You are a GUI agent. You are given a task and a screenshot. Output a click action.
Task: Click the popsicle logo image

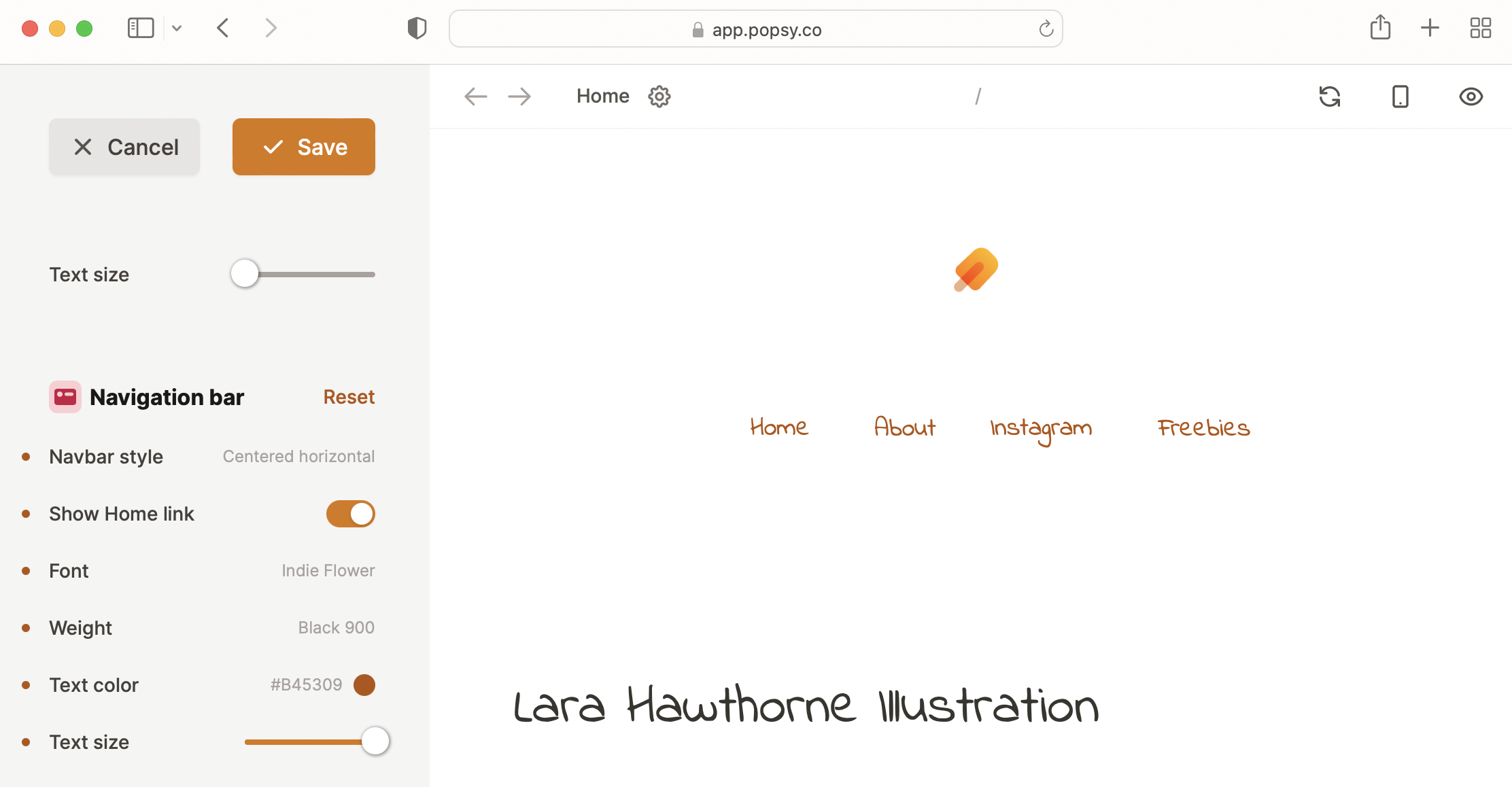point(976,270)
